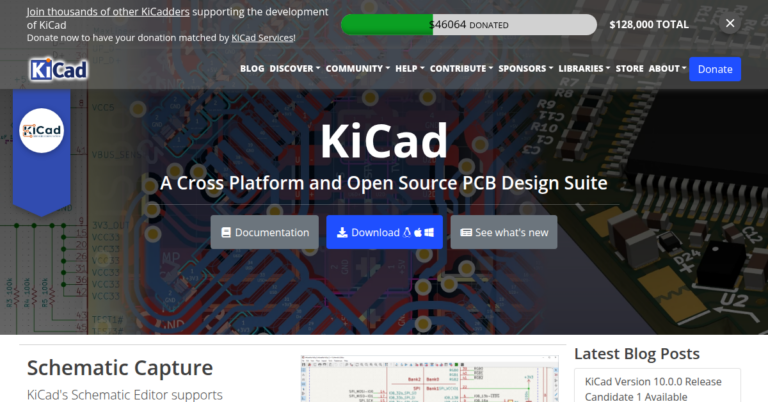Click the KiCad logo in navbar
768x402 pixels.
[58, 69]
